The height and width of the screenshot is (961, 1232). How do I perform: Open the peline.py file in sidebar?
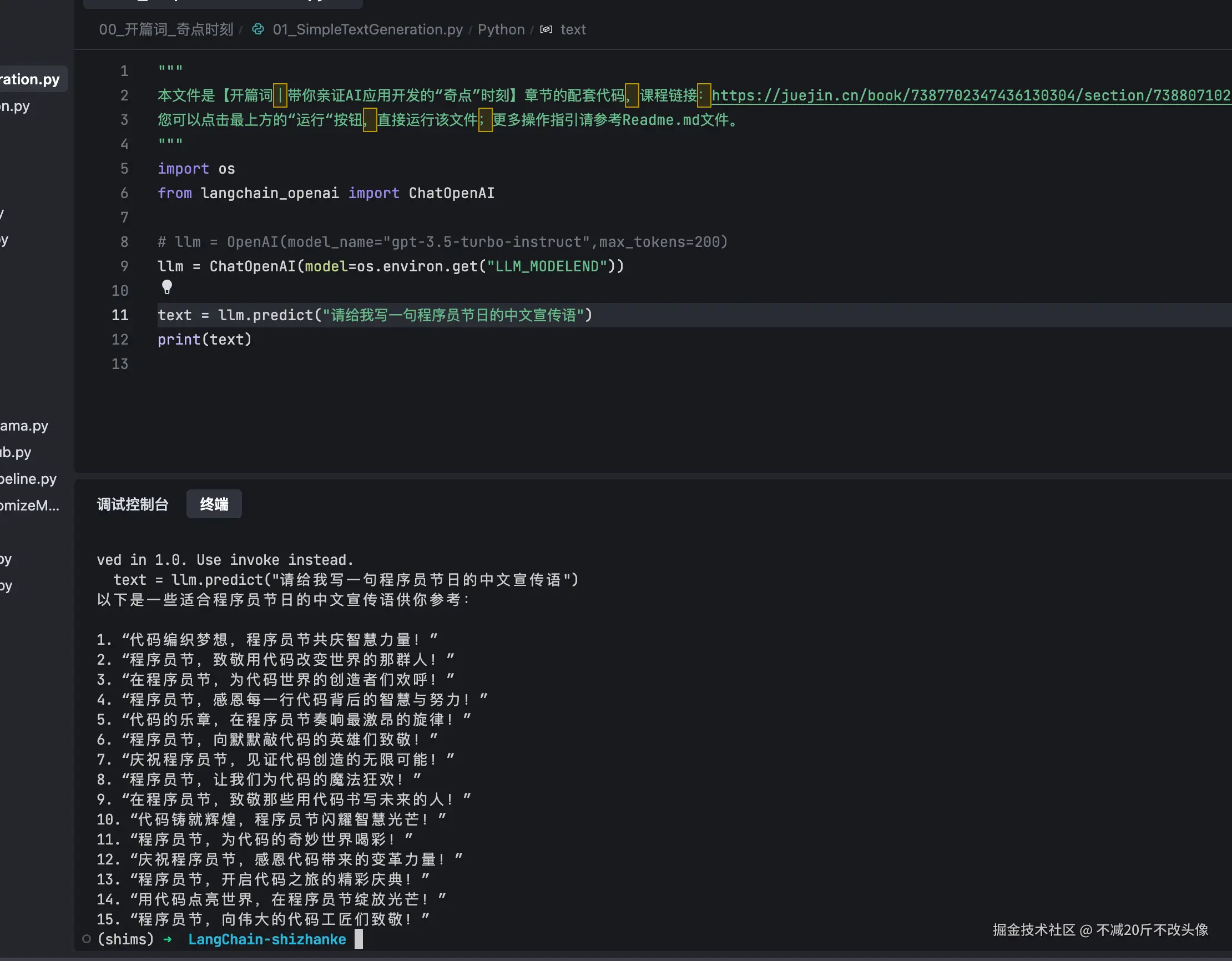(28, 478)
